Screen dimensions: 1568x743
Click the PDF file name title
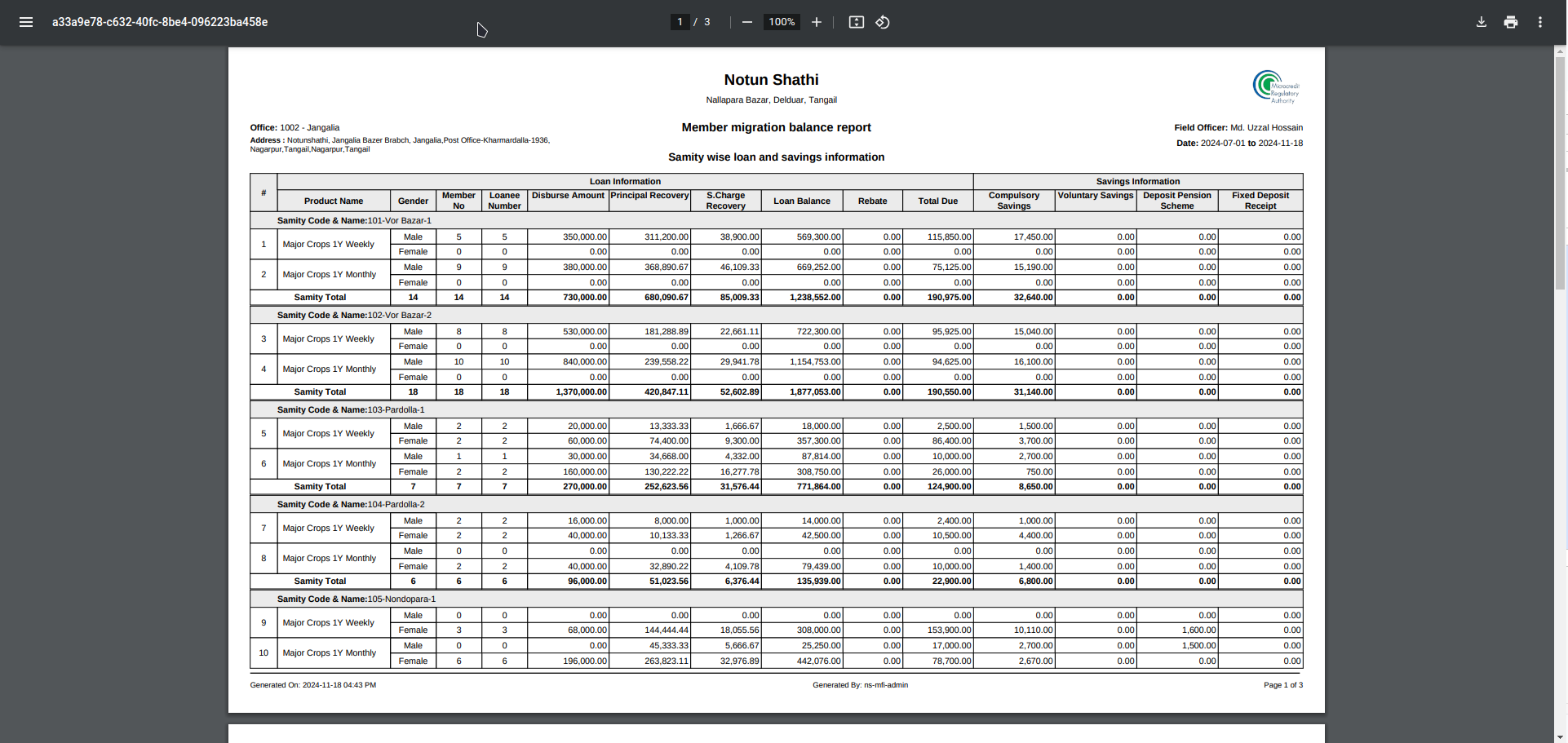coord(160,22)
